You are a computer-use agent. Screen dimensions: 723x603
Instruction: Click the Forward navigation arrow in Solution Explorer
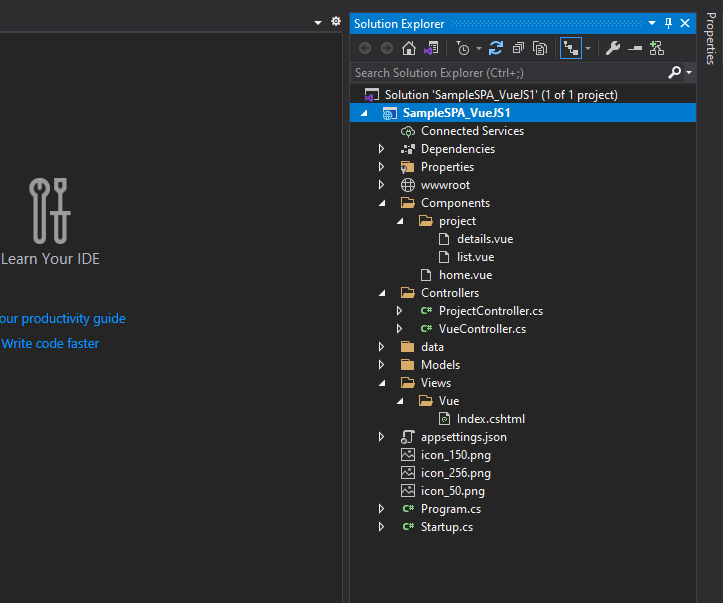387,48
